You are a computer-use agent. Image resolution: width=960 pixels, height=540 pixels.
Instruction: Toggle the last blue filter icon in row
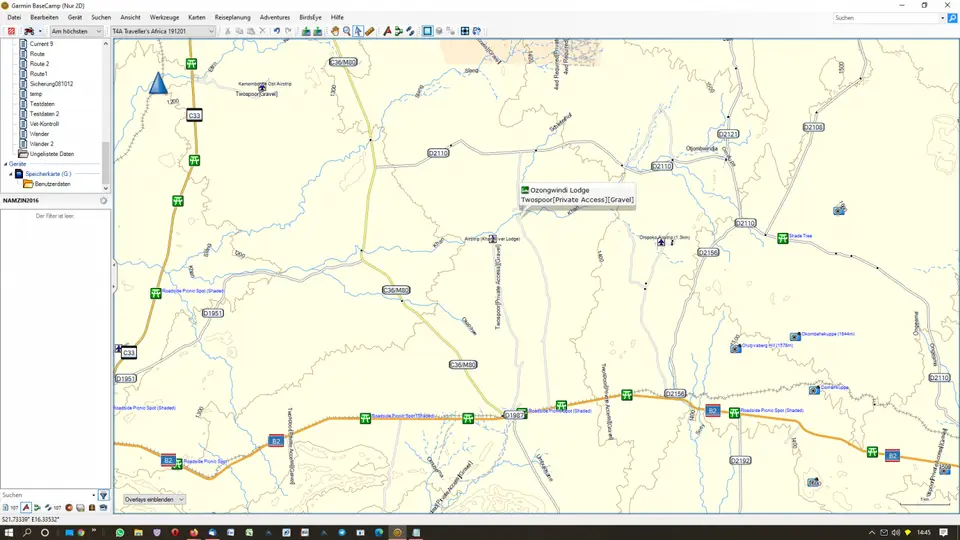tap(103, 508)
